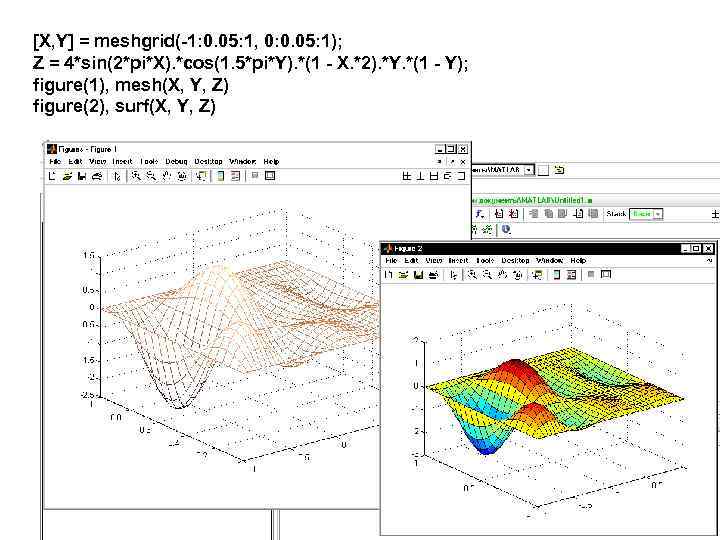Click tile layout icon in Figures window
Viewport: 720px width, 540px height.
pos(407,176)
